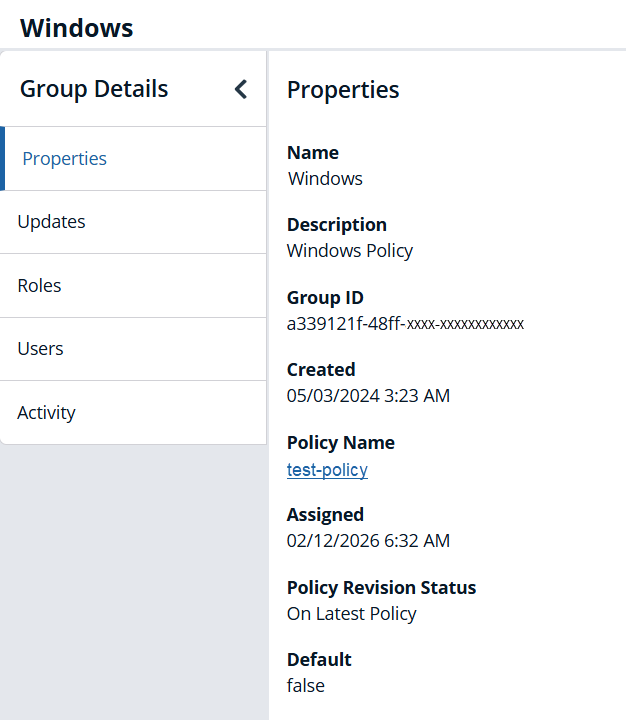The image size is (626, 720).
Task: Click the Windows page title
Action: (x=77, y=28)
